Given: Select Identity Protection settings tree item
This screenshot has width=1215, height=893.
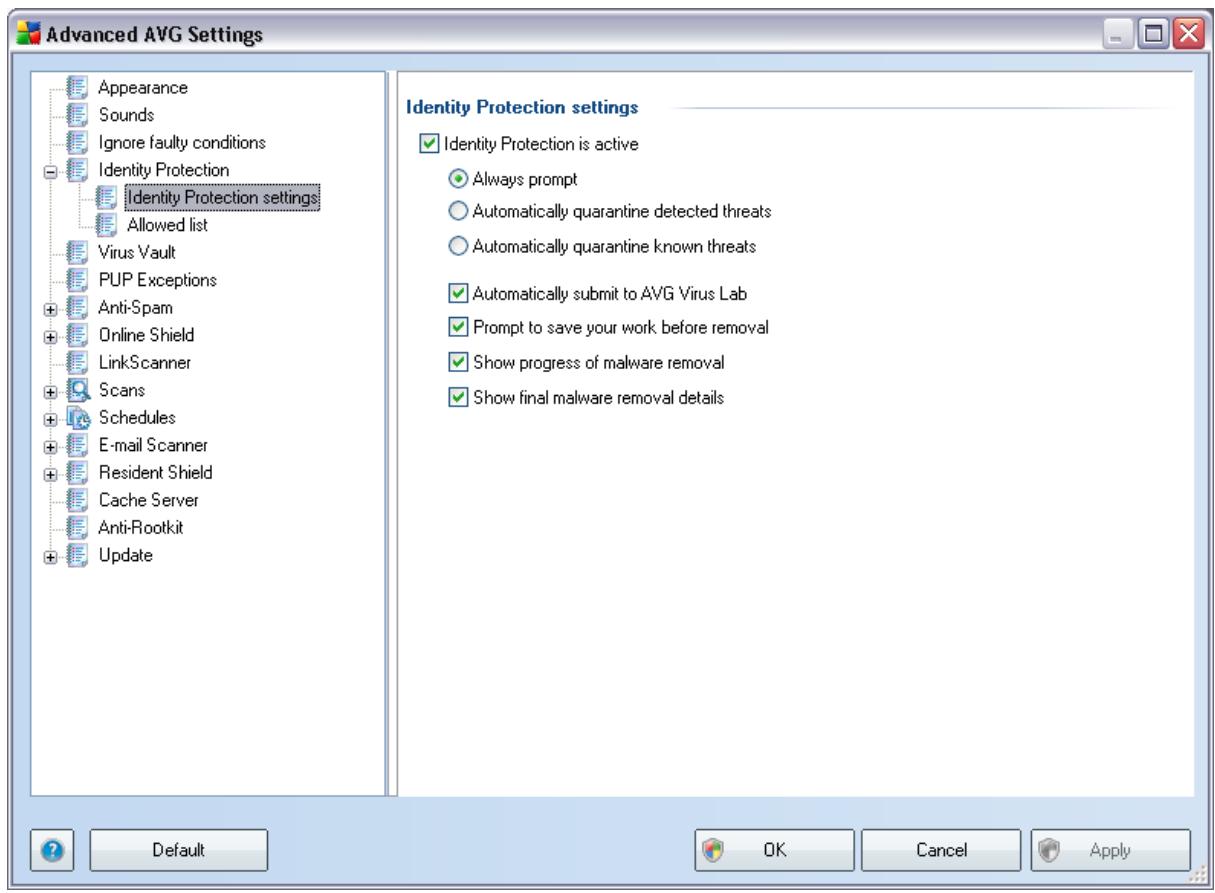Looking at the screenshot, I should click(222, 198).
